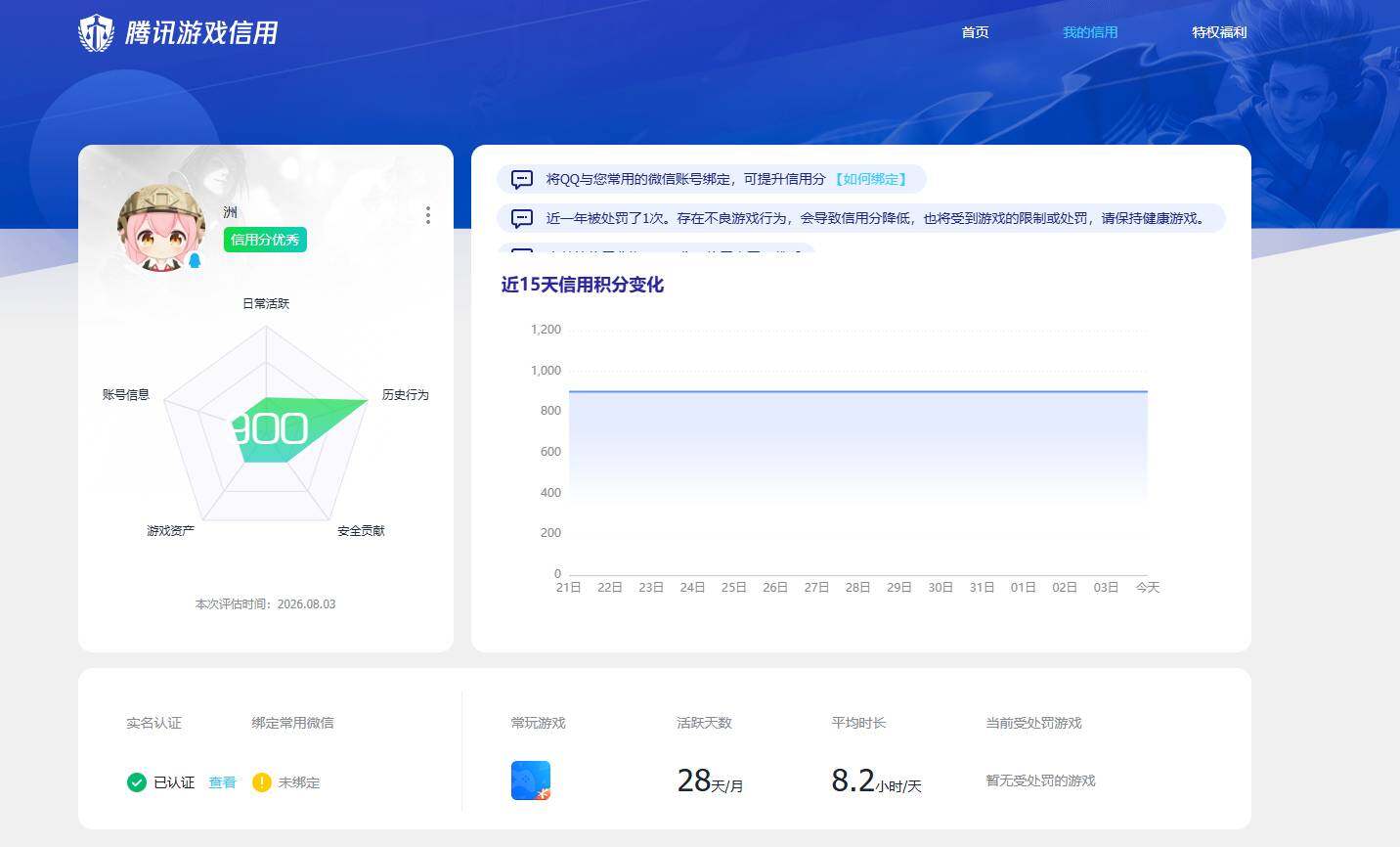Click the 8.2小时/天 average duration value
Screen dimensions: 1400x847
pyautogui.click(x=876, y=780)
